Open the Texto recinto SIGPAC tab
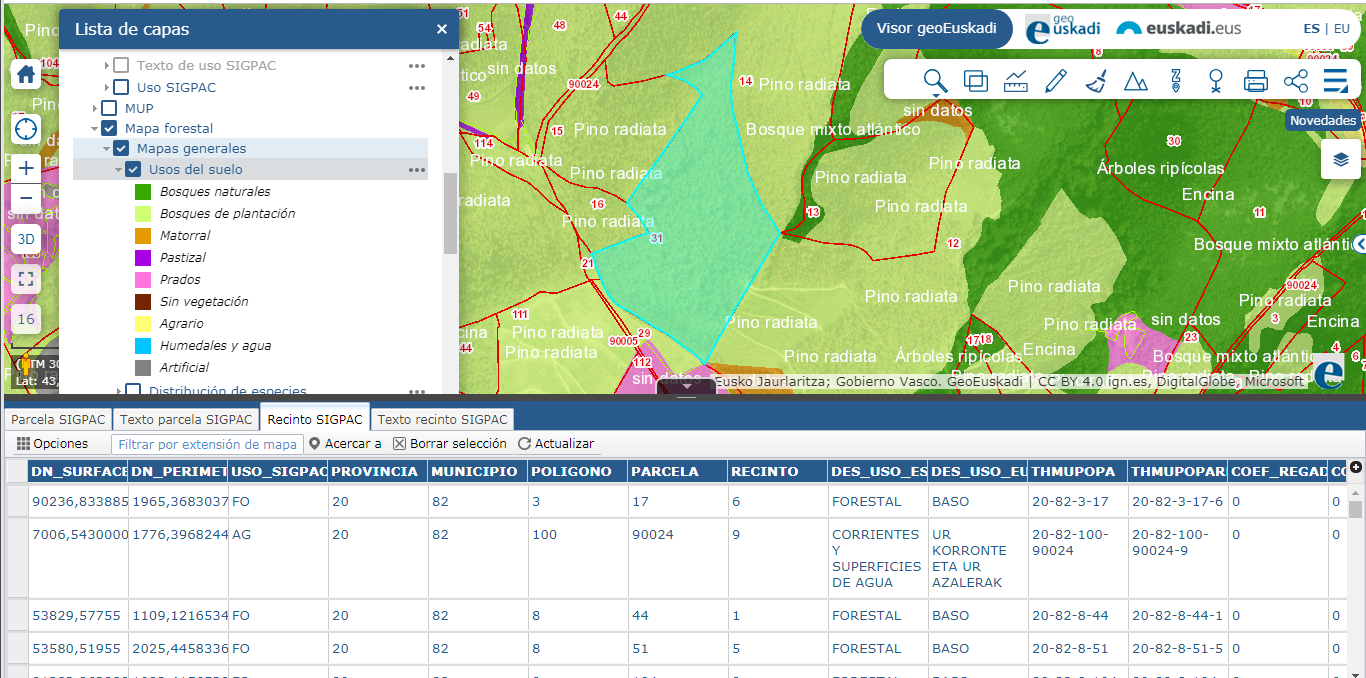Image resolution: width=1366 pixels, height=678 pixels. (x=443, y=419)
